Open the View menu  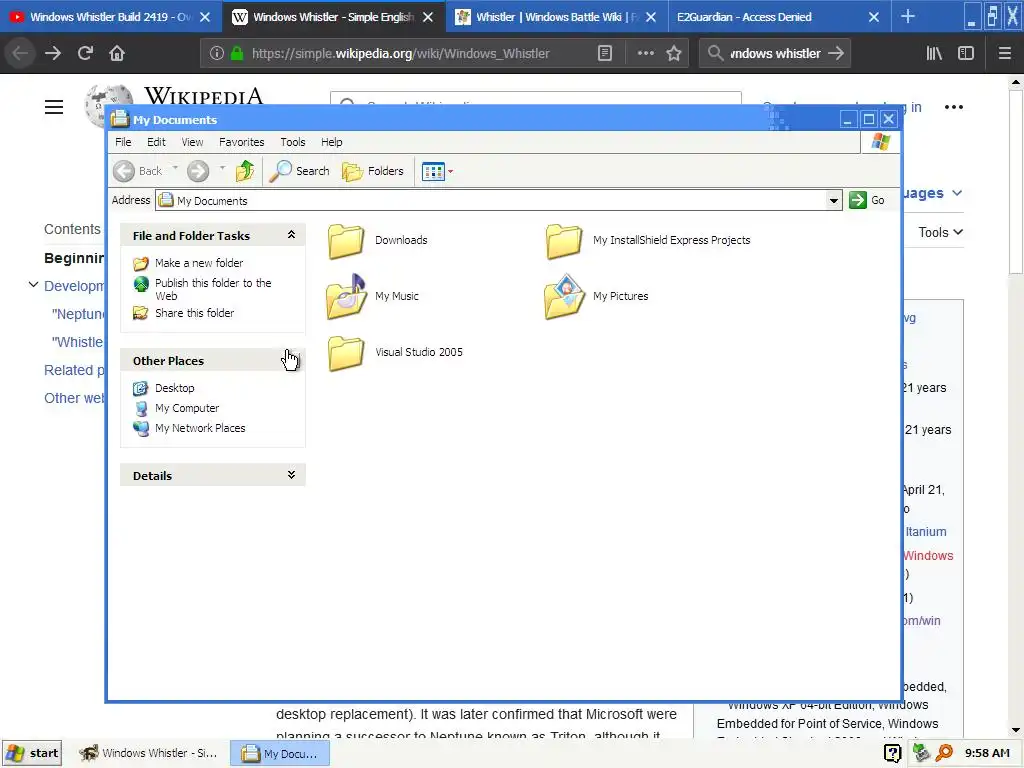pyautogui.click(x=192, y=142)
